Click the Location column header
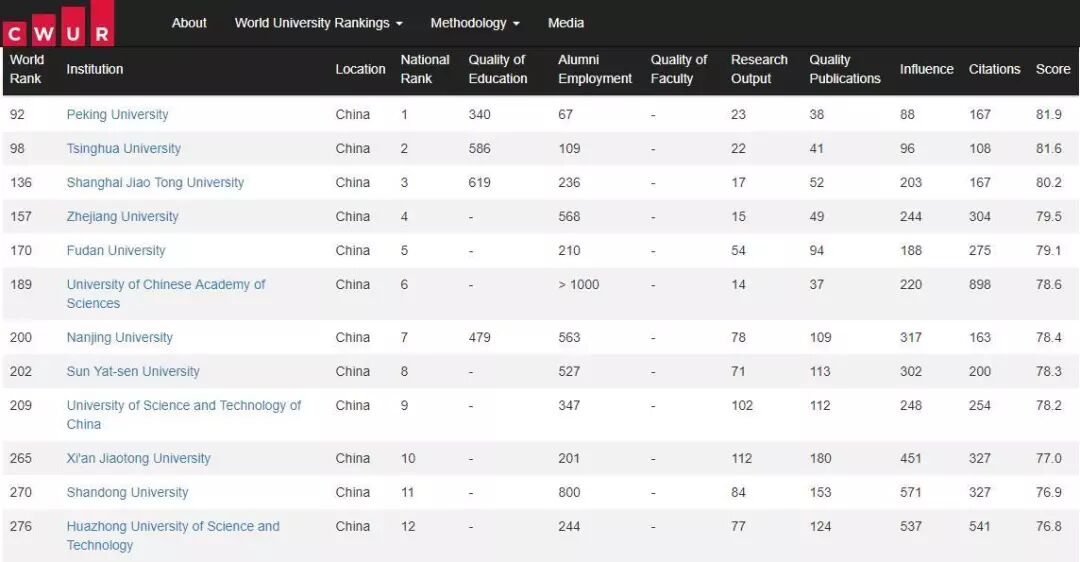Viewport: 1080px width, 562px height. [360, 69]
